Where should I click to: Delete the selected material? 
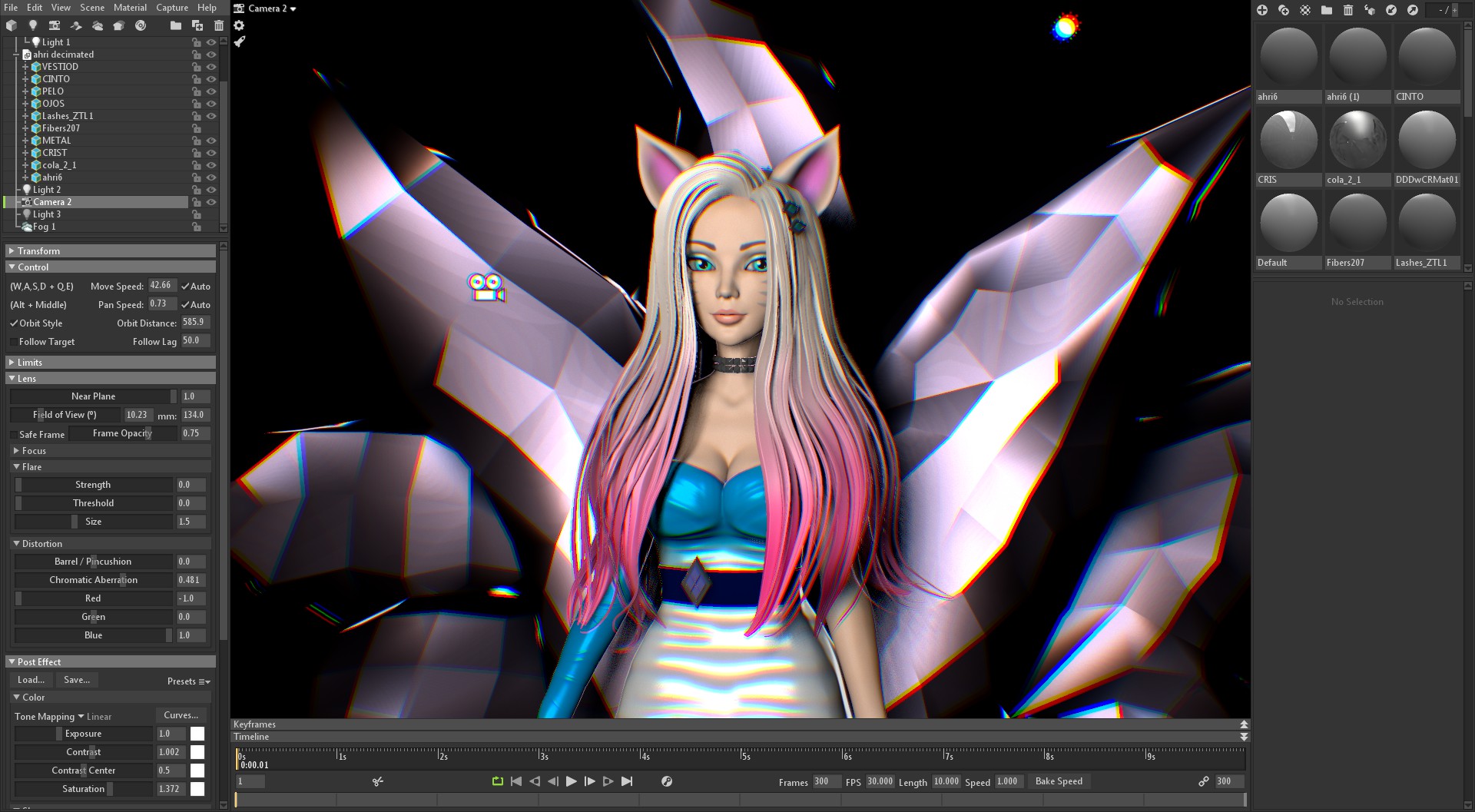[1348, 10]
